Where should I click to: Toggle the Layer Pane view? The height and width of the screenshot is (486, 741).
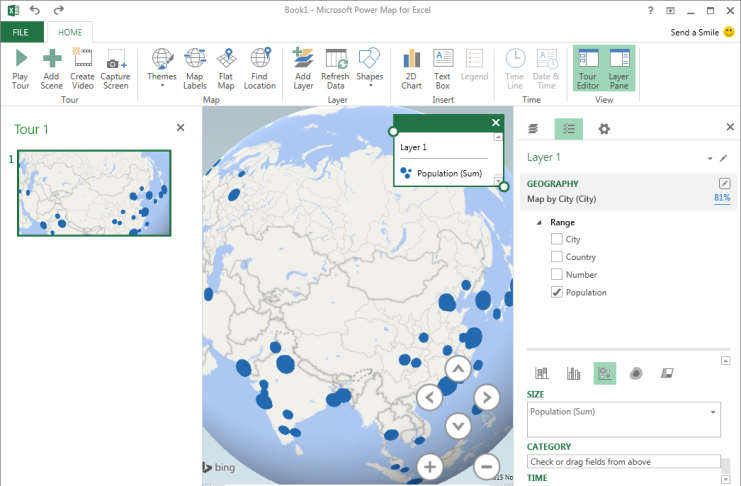point(619,69)
